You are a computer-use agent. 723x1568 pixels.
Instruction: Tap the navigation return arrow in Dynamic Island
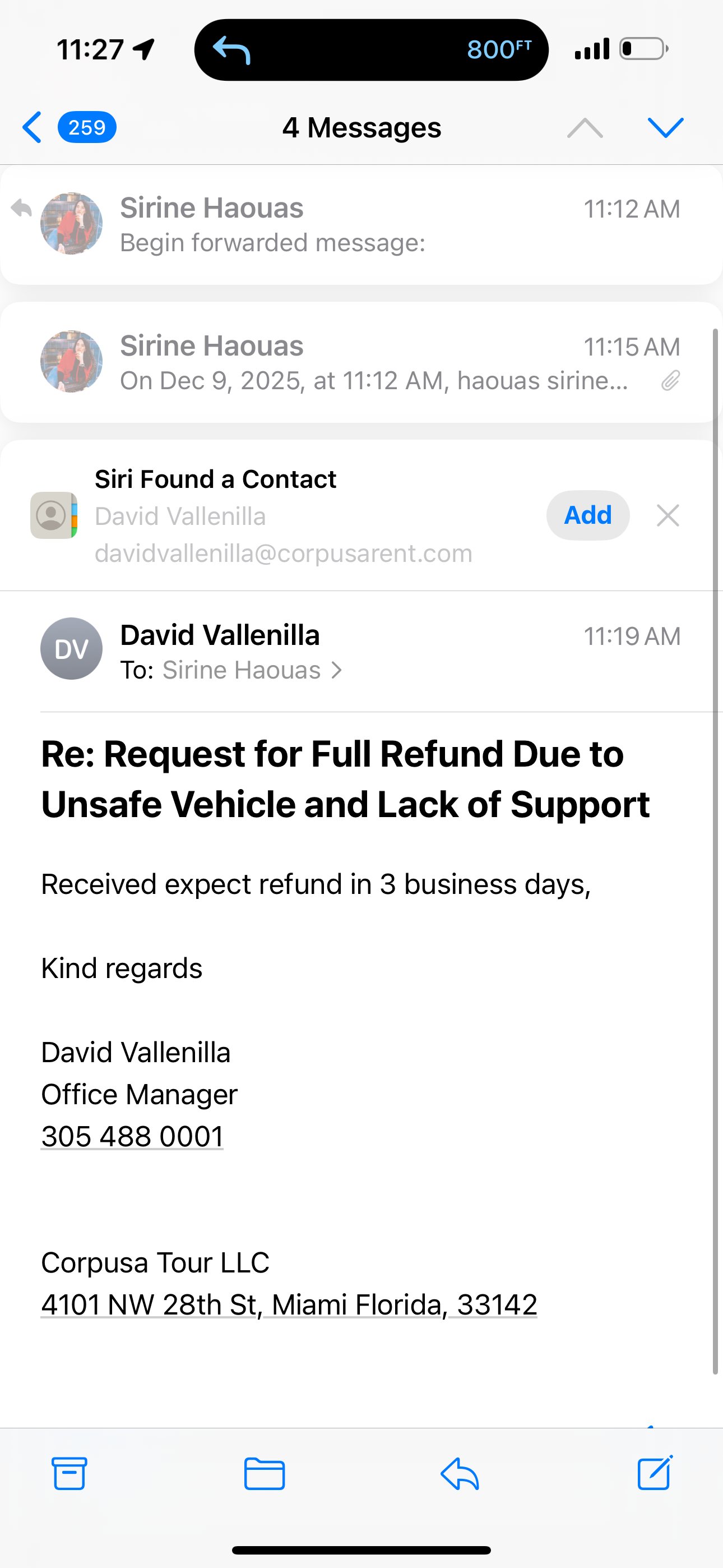(x=232, y=50)
